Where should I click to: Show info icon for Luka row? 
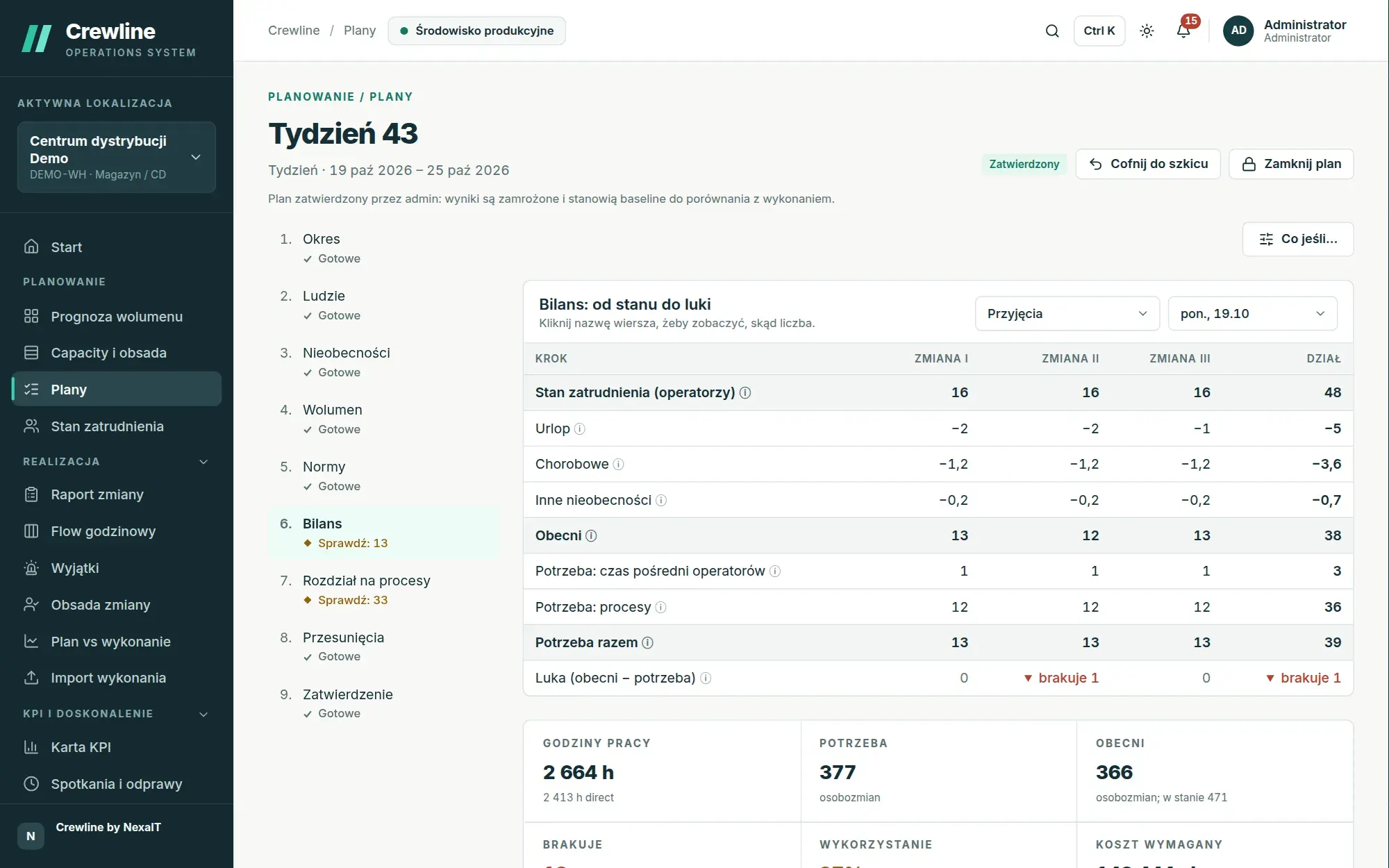[x=706, y=678]
